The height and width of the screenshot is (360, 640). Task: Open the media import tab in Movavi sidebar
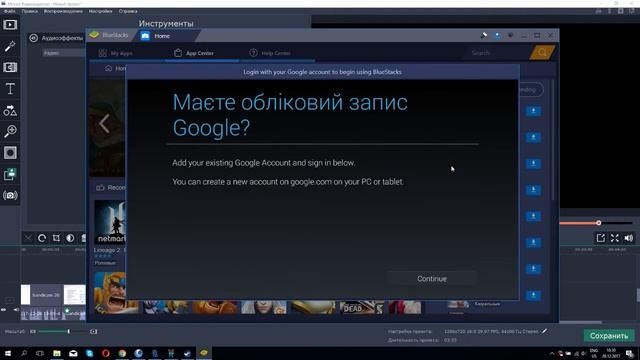click(10, 25)
